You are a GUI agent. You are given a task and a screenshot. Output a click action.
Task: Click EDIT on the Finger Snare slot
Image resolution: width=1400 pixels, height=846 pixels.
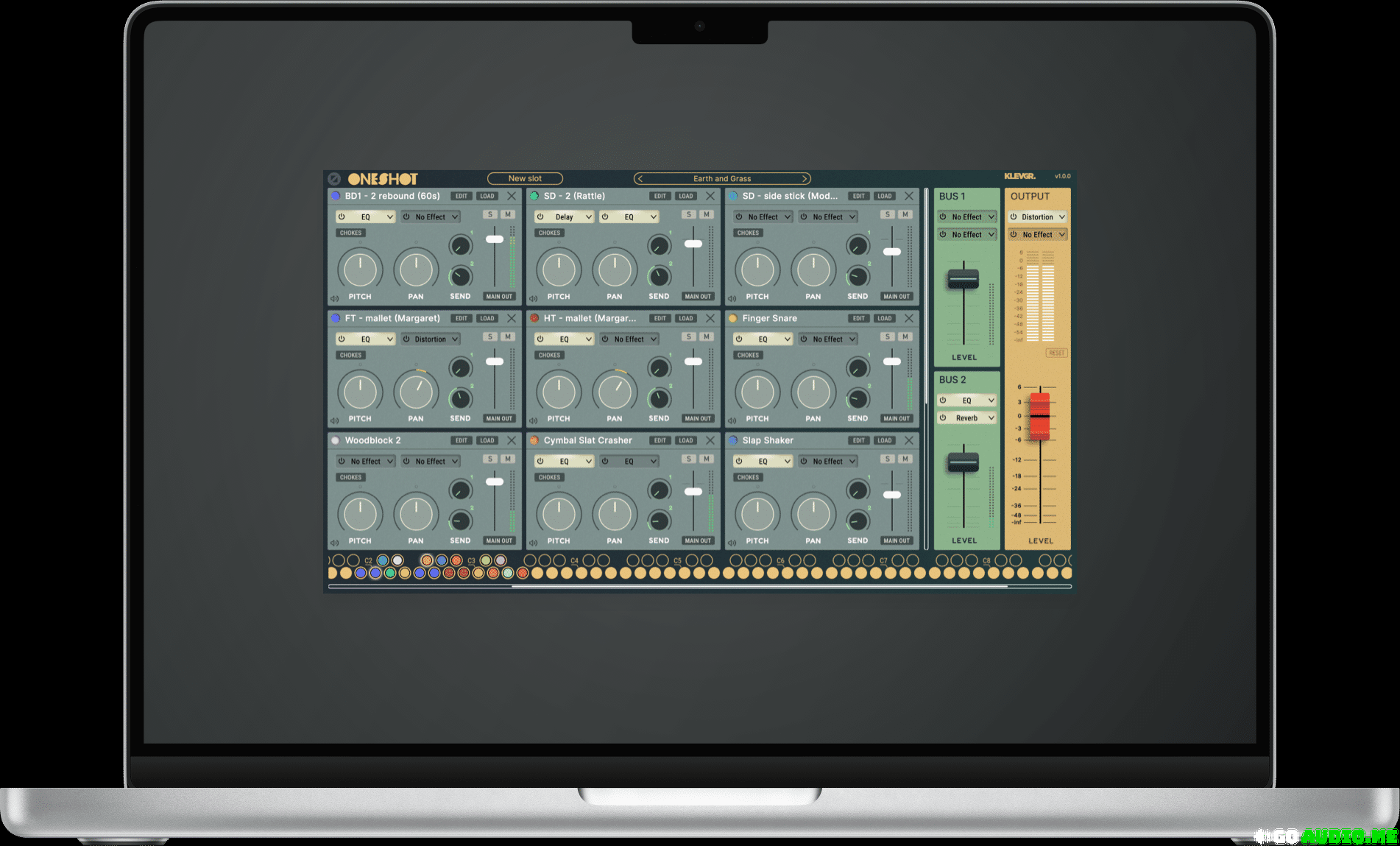click(x=858, y=318)
